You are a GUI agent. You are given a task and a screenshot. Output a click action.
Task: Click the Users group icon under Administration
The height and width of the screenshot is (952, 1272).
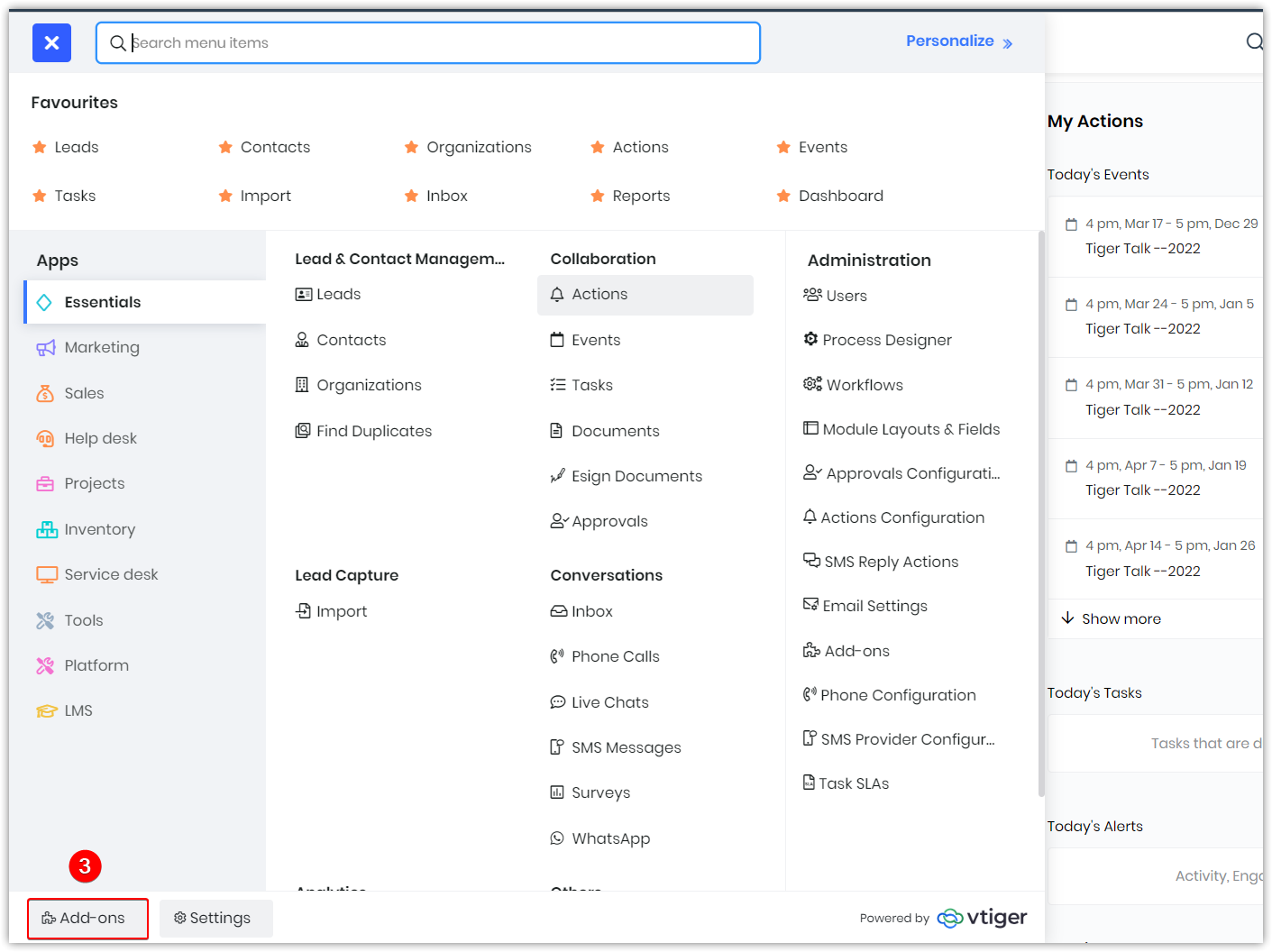tap(812, 295)
